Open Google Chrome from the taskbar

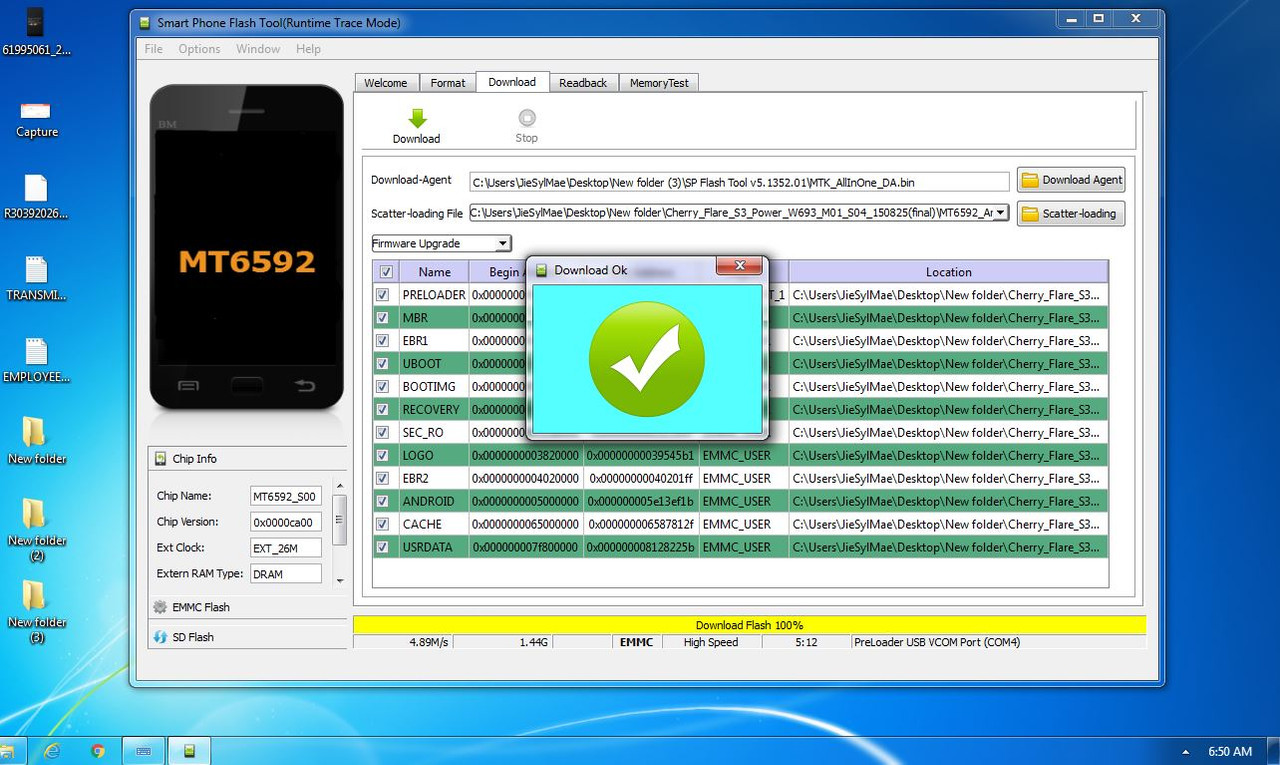(98, 750)
